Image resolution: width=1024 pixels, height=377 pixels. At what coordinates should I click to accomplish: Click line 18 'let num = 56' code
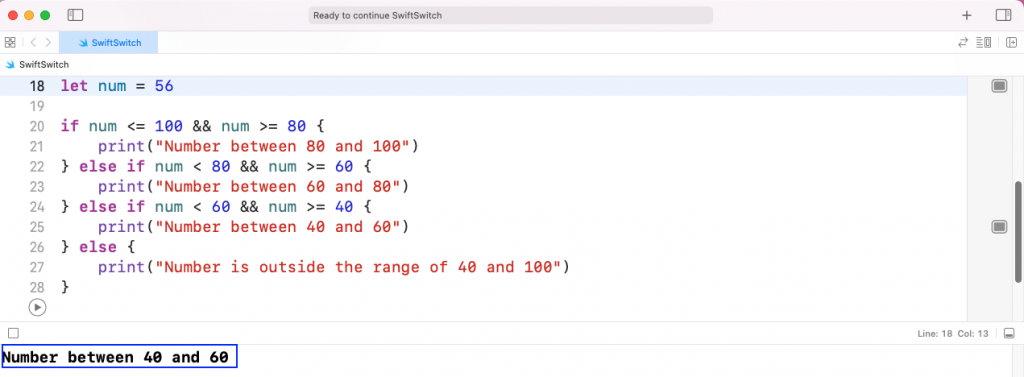click(117, 86)
